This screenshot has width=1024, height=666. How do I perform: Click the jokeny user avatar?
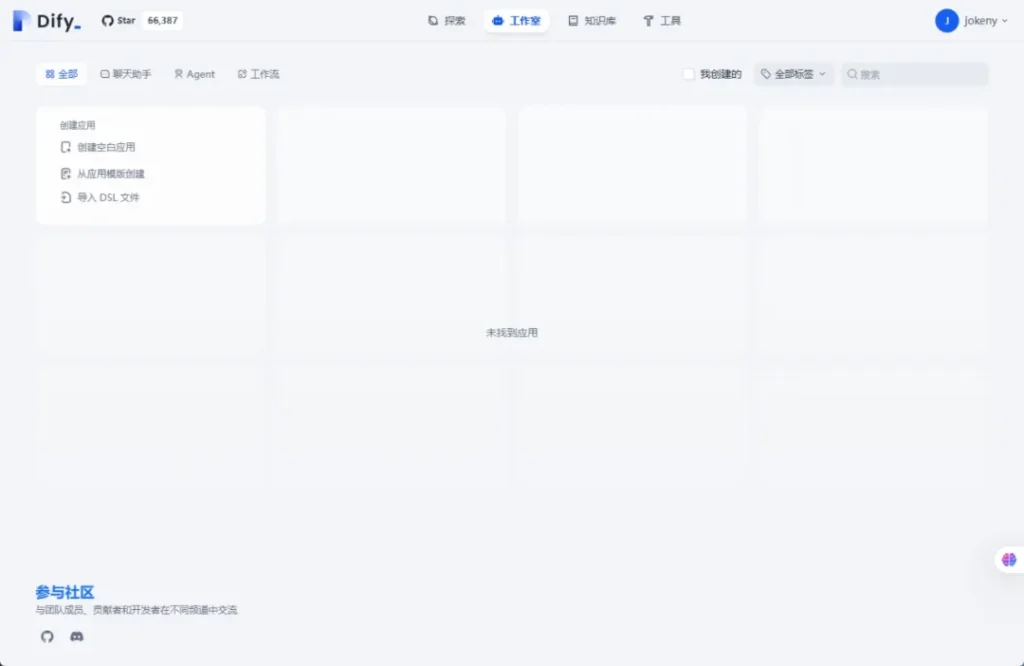(946, 21)
